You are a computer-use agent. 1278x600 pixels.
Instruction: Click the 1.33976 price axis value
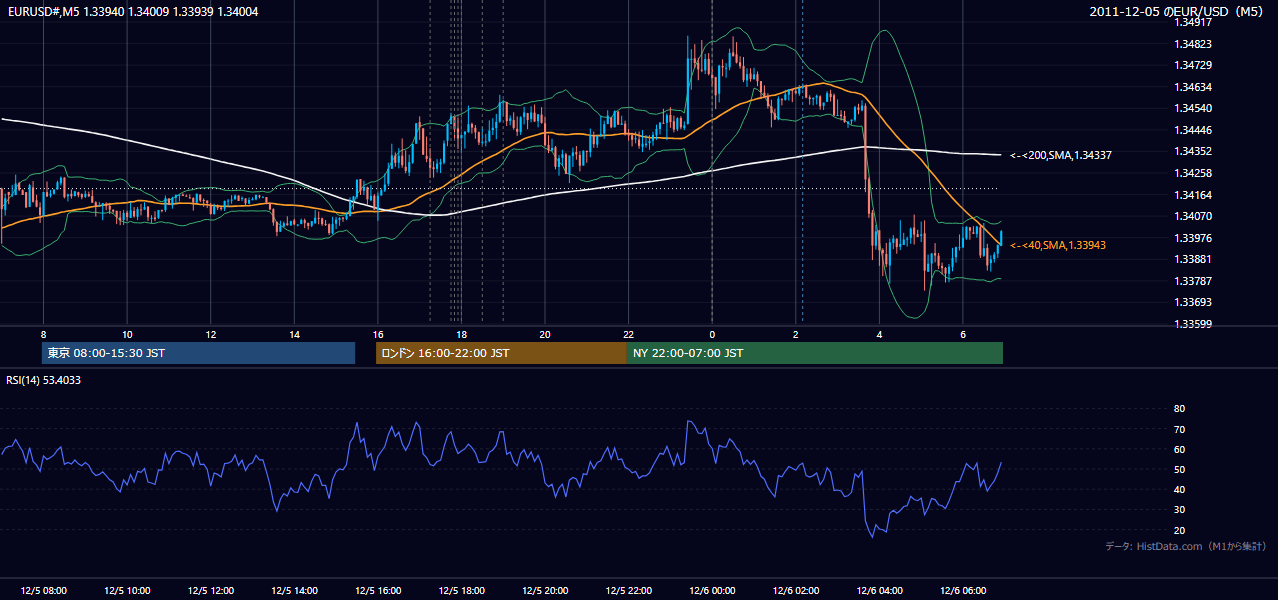point(1193,238)
